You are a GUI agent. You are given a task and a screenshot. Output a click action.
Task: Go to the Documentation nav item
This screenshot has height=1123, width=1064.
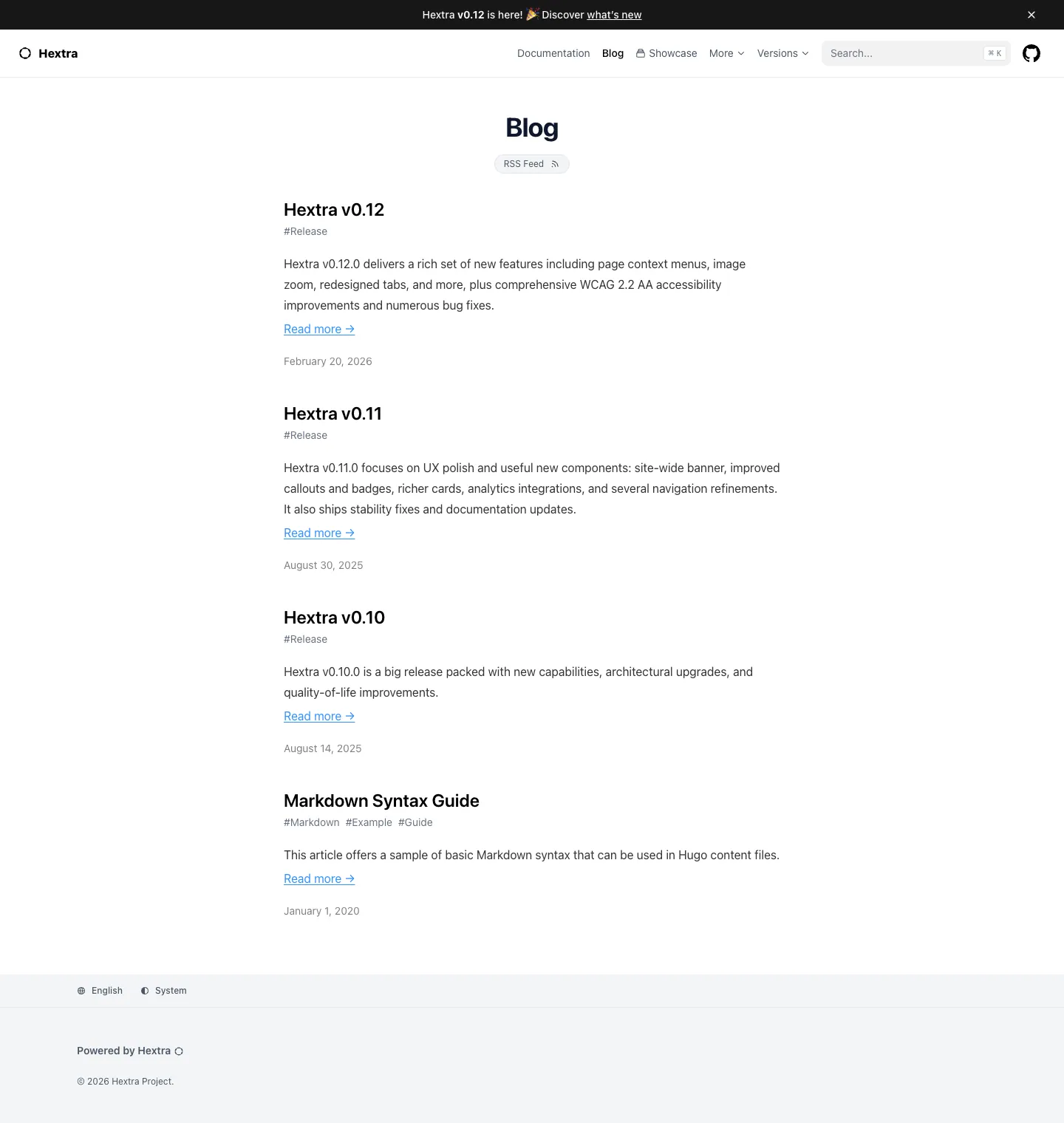point(553,53)
